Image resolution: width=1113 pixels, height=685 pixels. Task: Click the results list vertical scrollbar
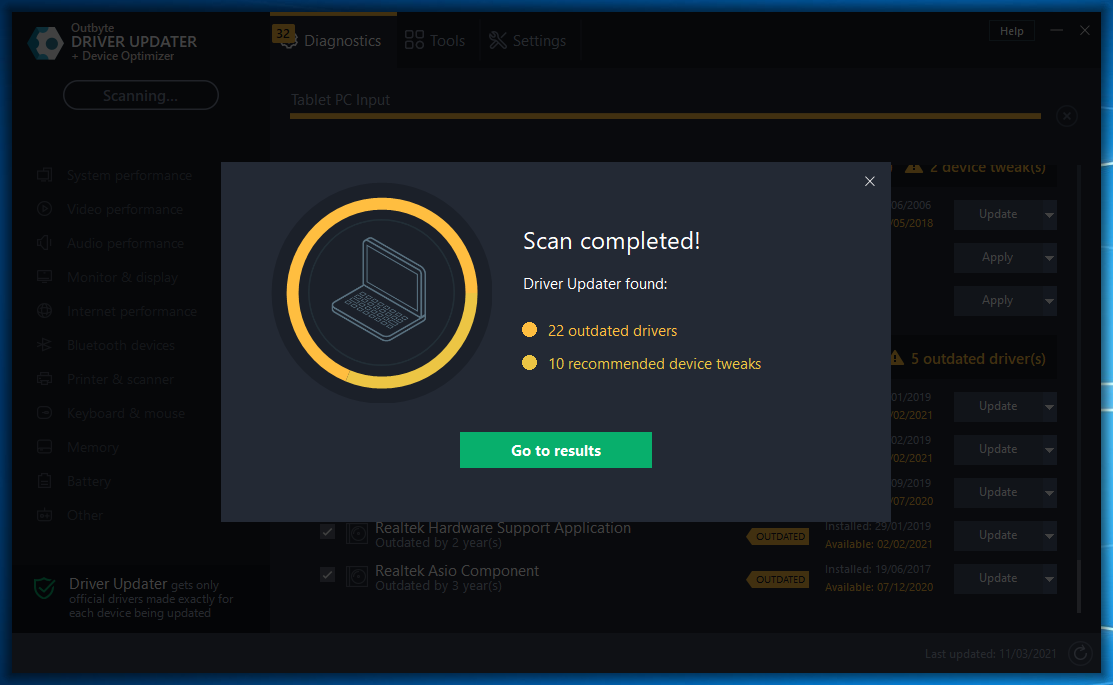[x=1079, y=587]
